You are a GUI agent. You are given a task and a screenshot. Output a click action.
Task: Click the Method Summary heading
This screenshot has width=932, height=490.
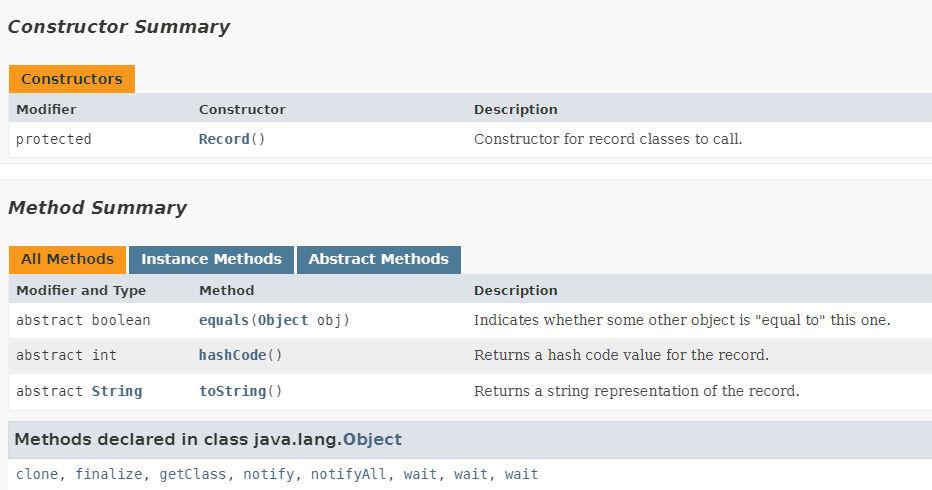pos(97,208)
